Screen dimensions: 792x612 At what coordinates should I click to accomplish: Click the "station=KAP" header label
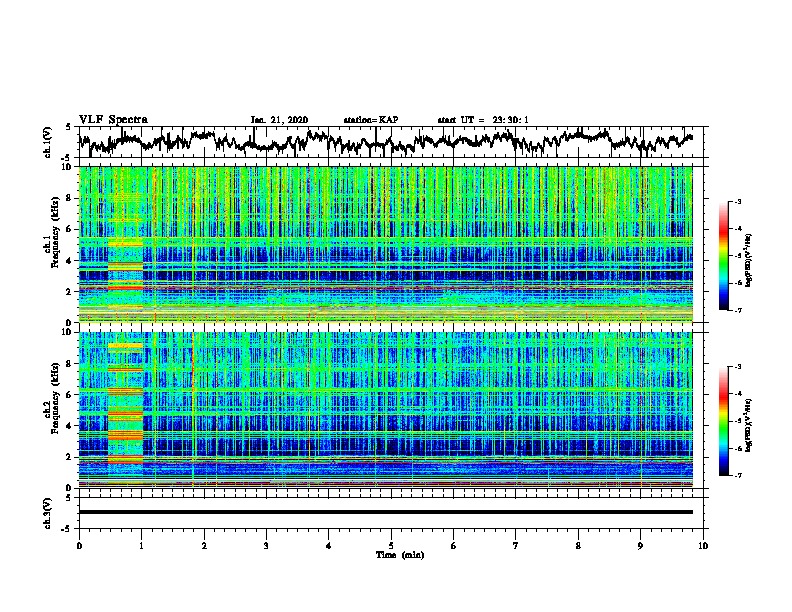pos(371,120)
